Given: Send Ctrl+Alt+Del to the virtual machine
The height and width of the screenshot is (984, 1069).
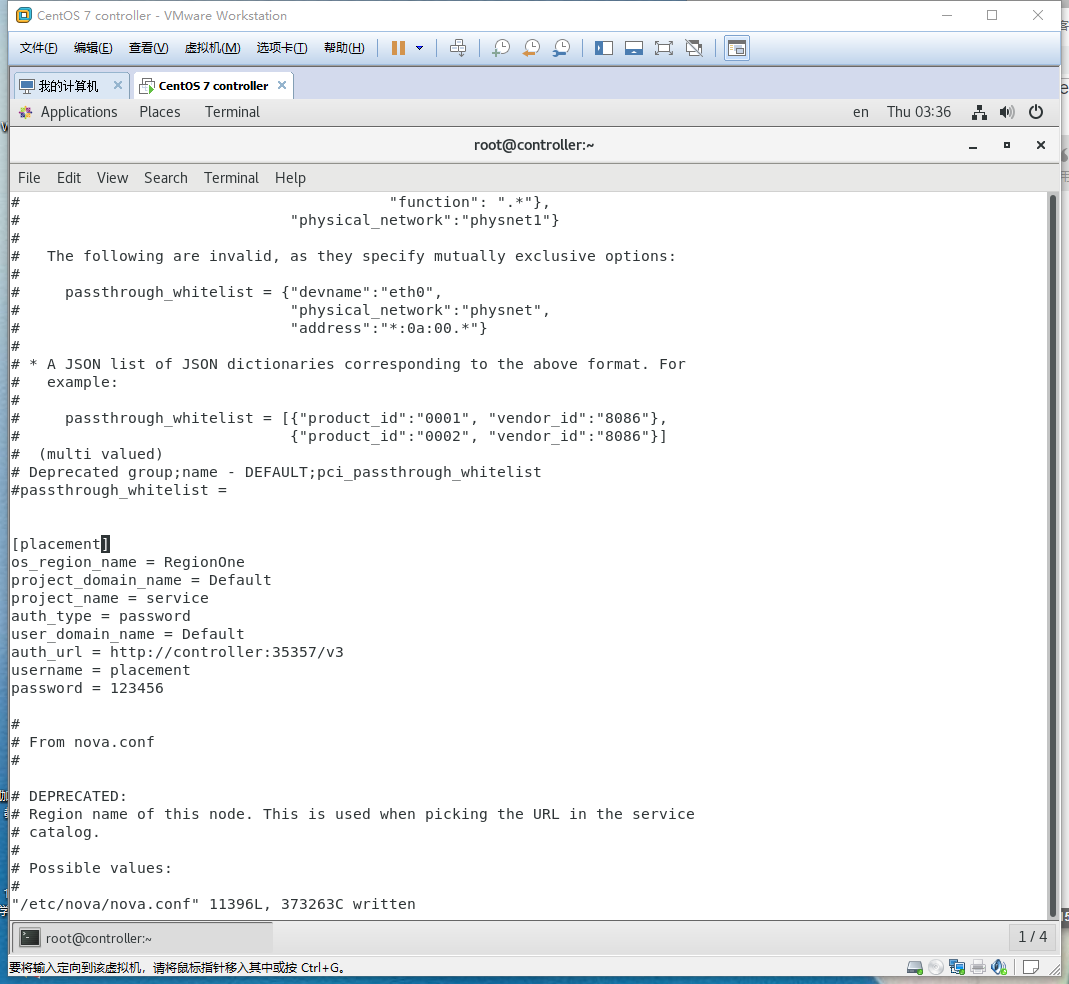Looking at the screenshot, I should 458,47.
